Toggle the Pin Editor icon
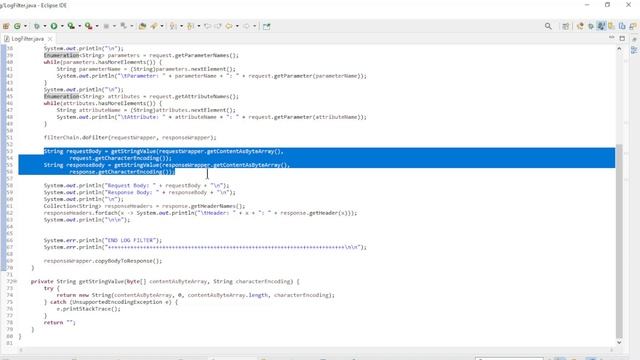This screenshot has width=640, height=360. point(267,26)
